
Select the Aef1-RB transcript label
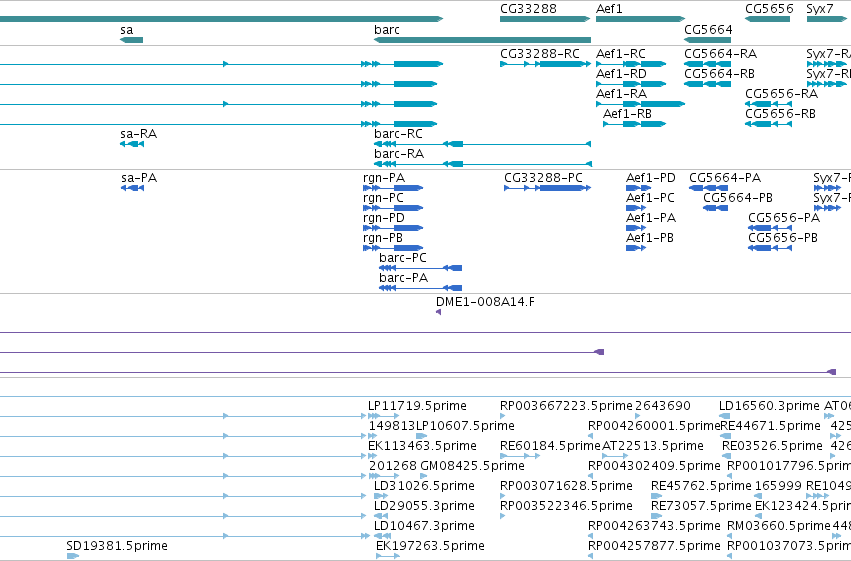pos(627,114)
